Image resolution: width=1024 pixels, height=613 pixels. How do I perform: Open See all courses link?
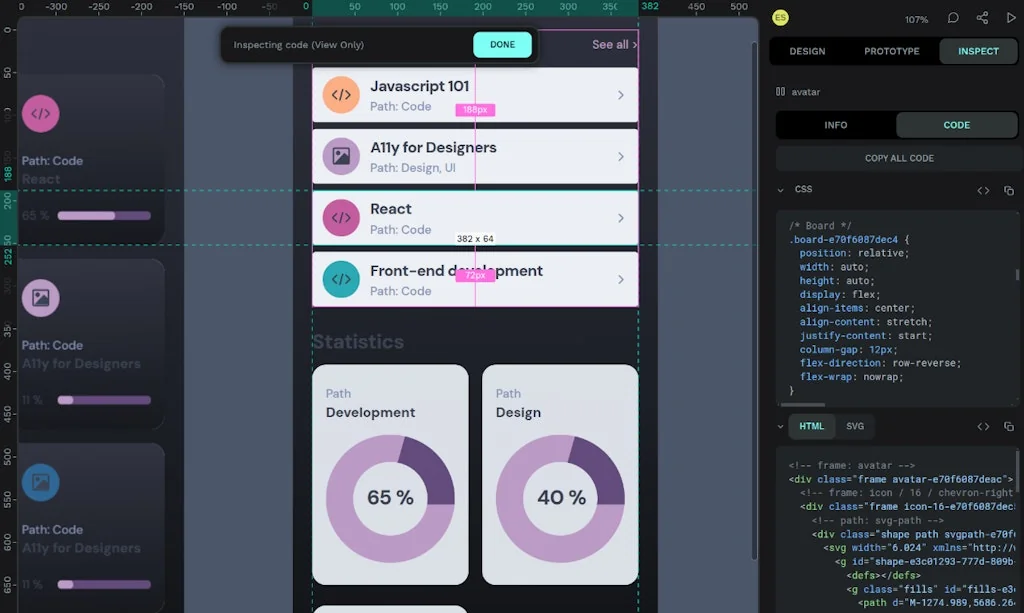tap(610, 45)
